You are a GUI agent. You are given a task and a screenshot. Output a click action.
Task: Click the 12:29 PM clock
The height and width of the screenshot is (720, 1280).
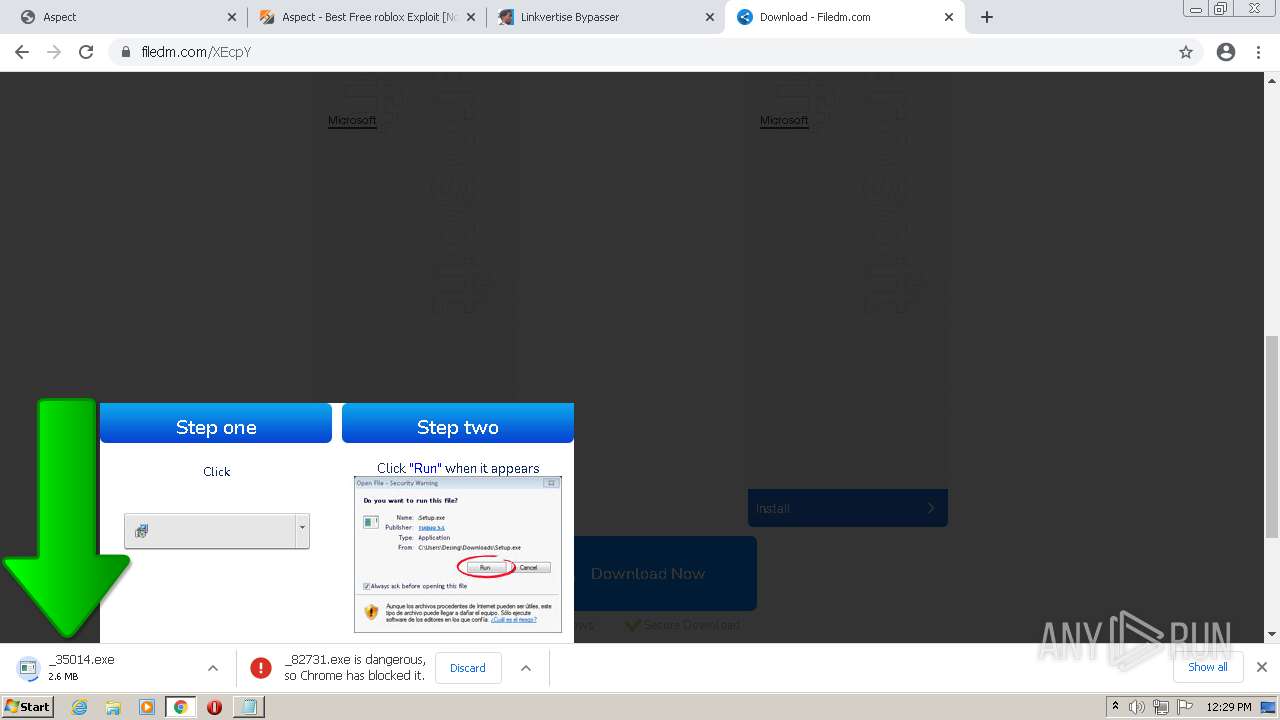(x=1229, y=707)
